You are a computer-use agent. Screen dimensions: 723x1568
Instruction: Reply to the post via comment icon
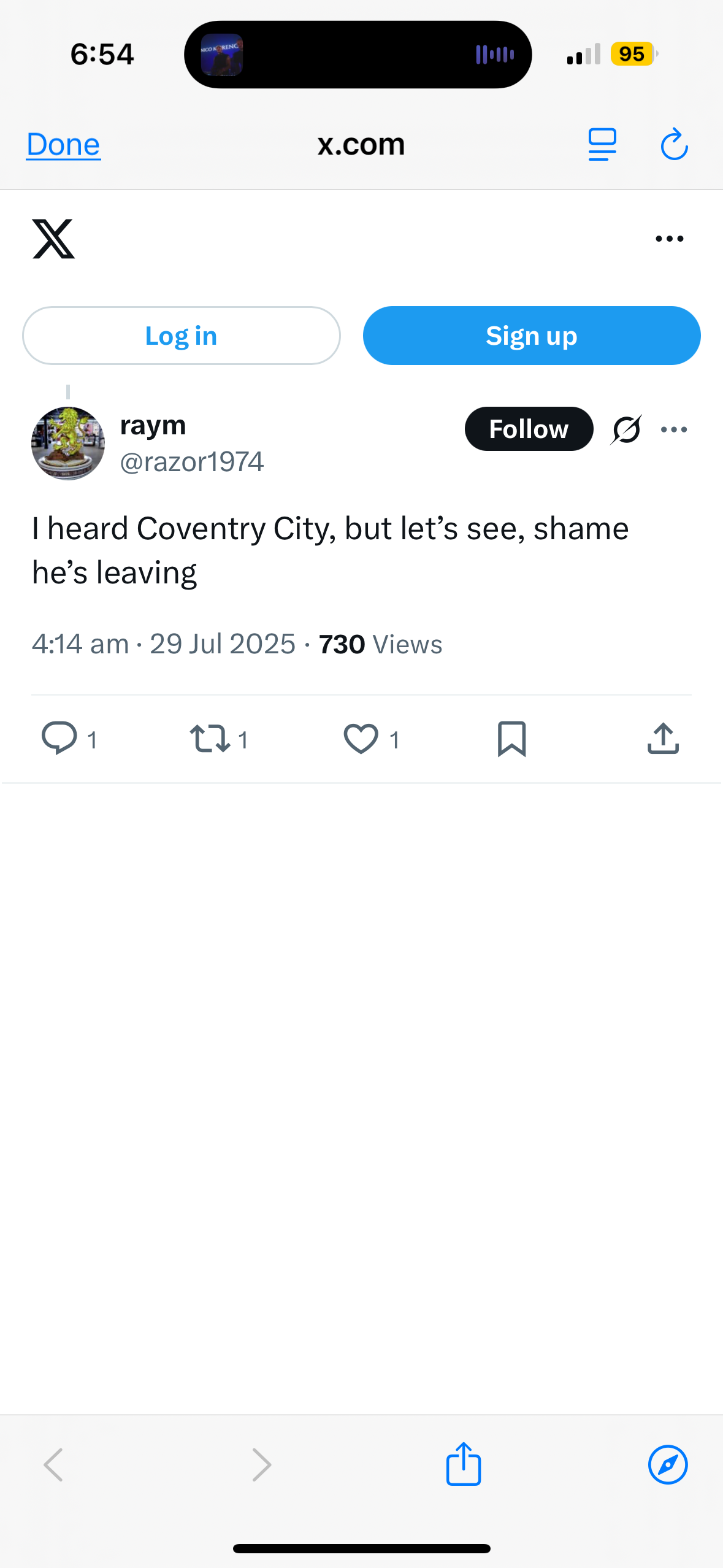tap(59, 738)
